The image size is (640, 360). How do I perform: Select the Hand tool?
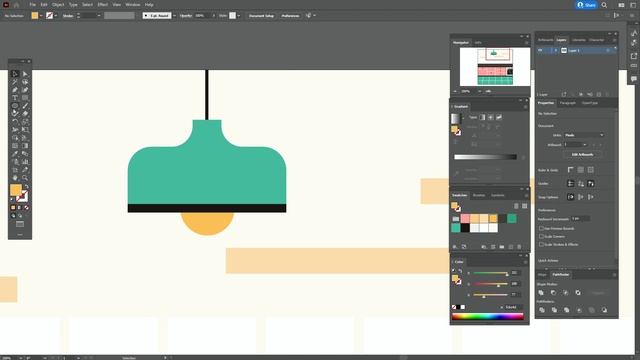pos(15,178)
